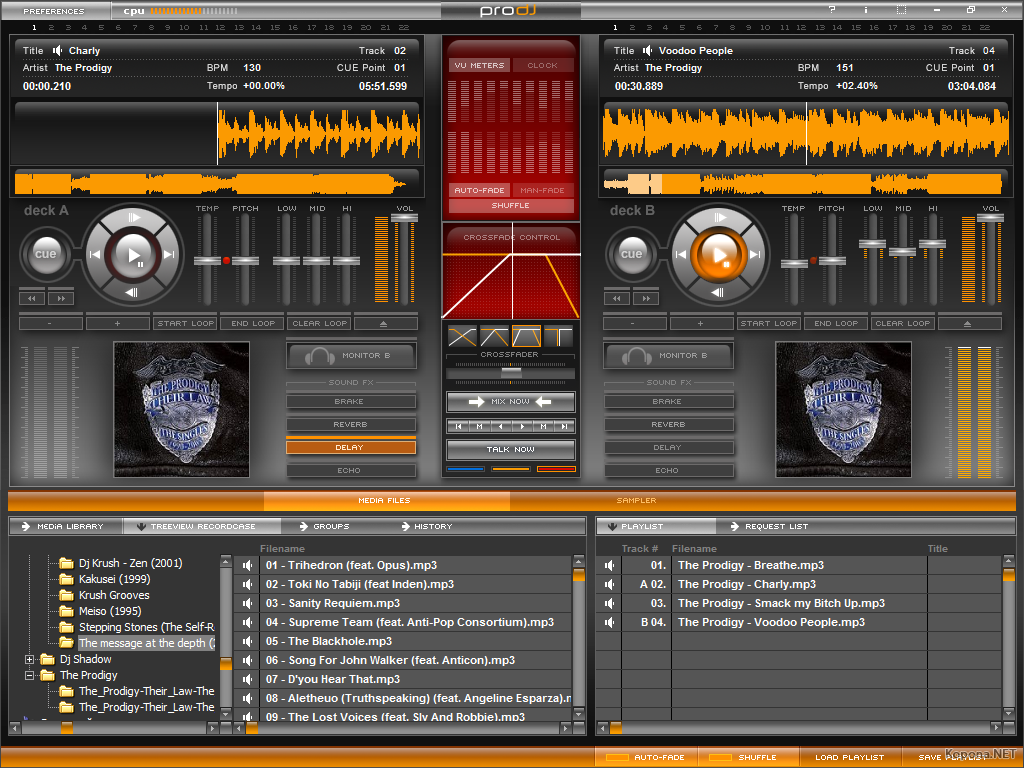Switch to the Sampler tab
This screenshot has width=1024, height=768.
(636, 500)
